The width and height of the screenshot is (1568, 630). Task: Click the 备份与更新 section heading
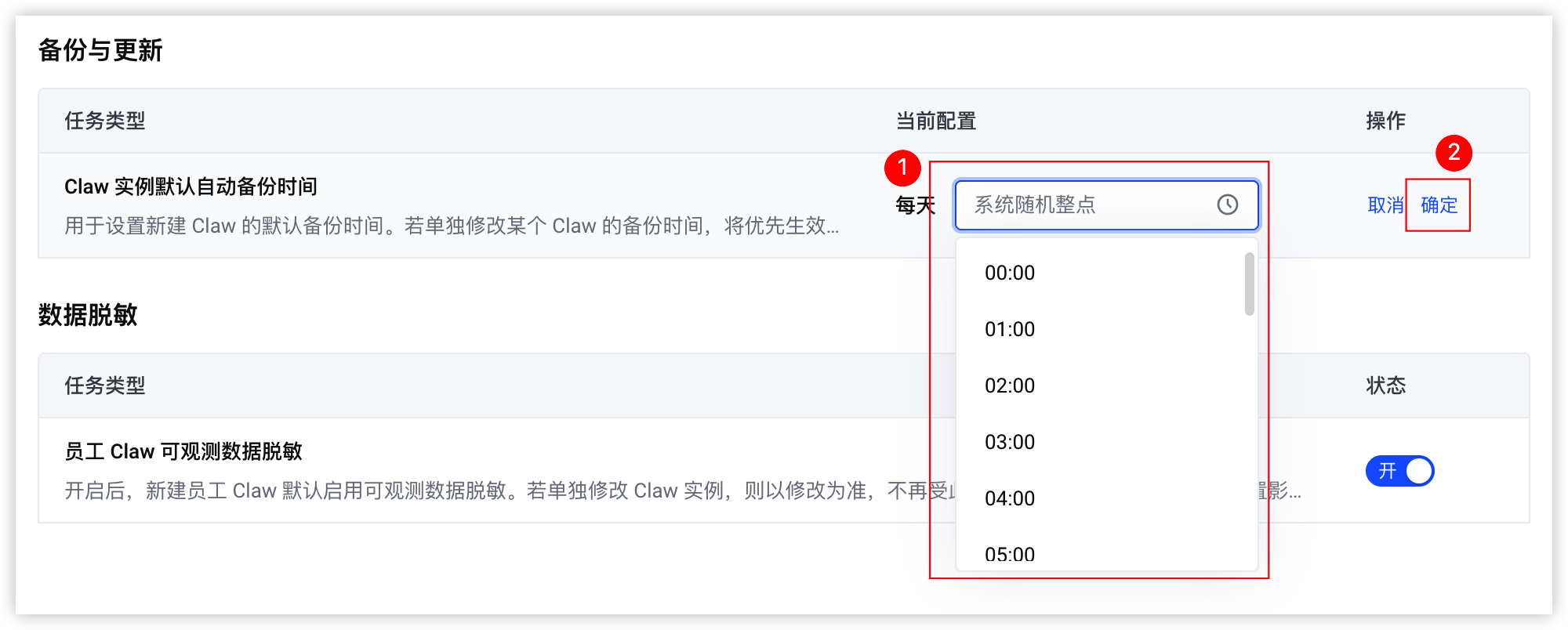pos(100,50)
